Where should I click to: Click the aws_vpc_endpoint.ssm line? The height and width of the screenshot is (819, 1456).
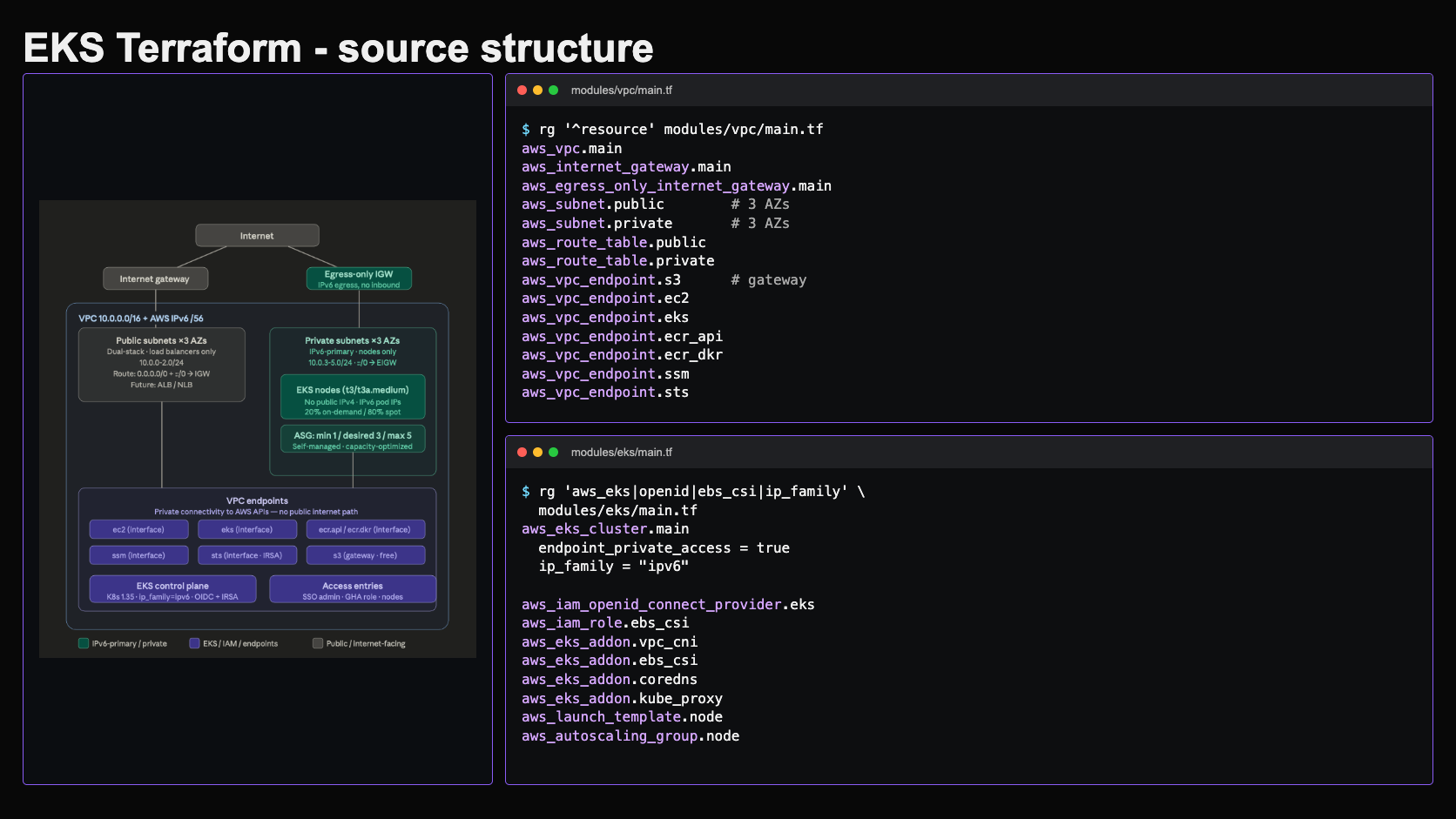pyautogui.click(x=605, y=373)
